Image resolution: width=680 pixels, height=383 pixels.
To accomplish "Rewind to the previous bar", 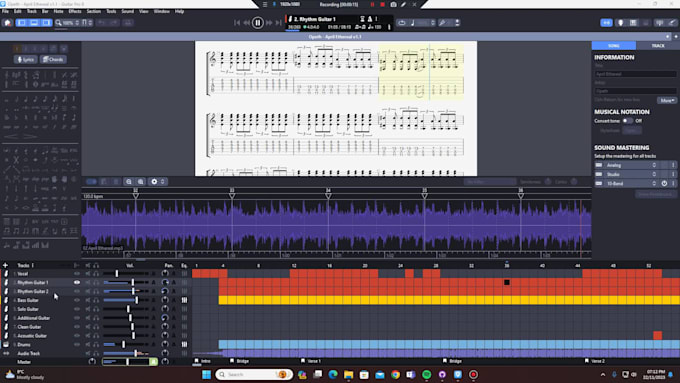I will tap(246, 23).
